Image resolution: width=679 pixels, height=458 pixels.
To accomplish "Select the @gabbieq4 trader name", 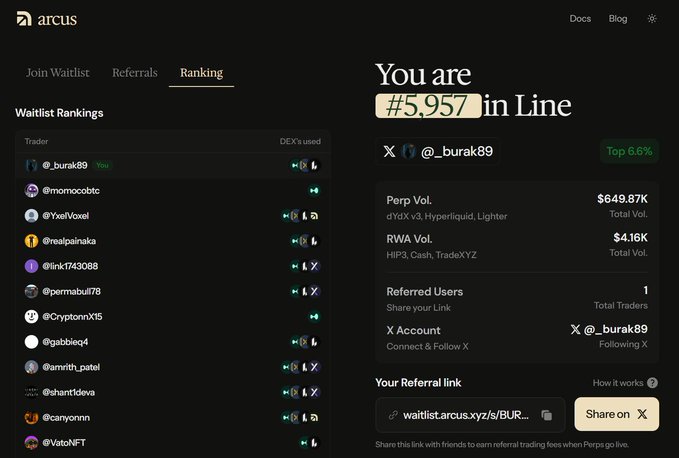I will [65, 342].
